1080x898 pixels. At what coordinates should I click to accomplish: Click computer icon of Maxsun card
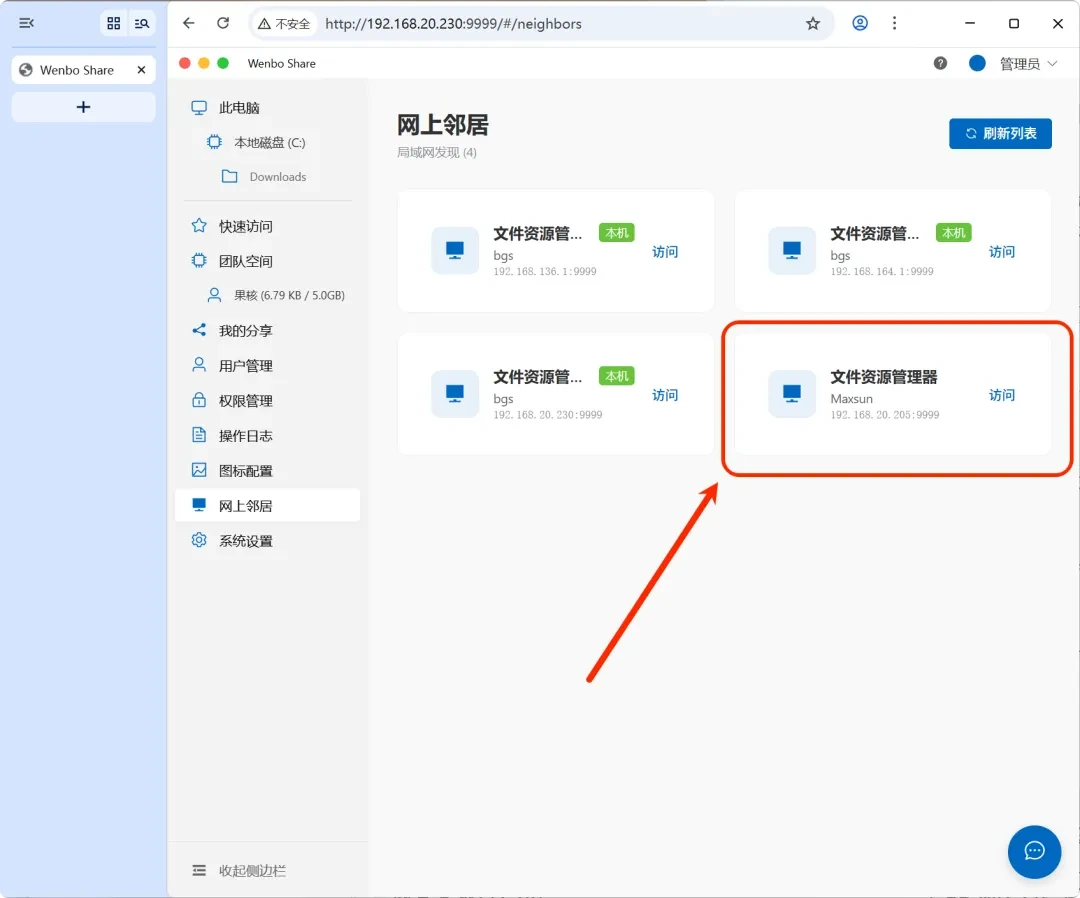click(x=792, y=394)
